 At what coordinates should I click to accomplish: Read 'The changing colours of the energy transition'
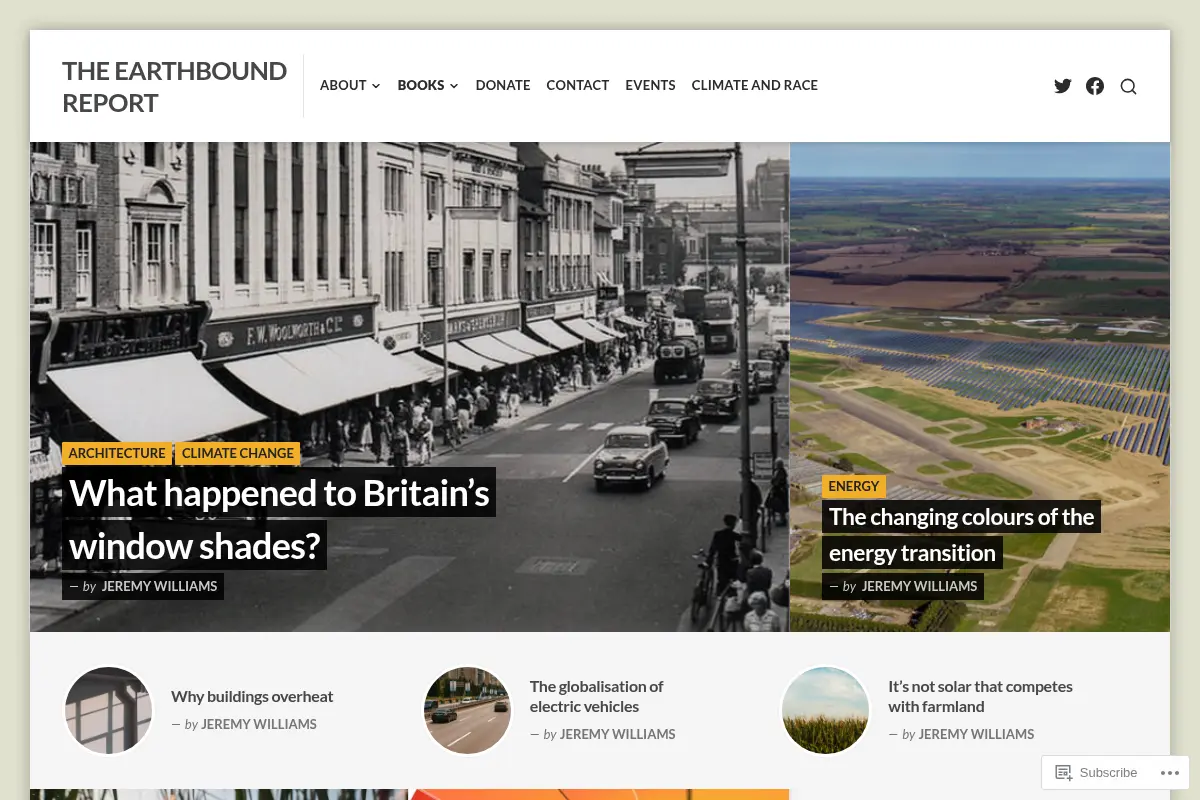click(961, 535)
